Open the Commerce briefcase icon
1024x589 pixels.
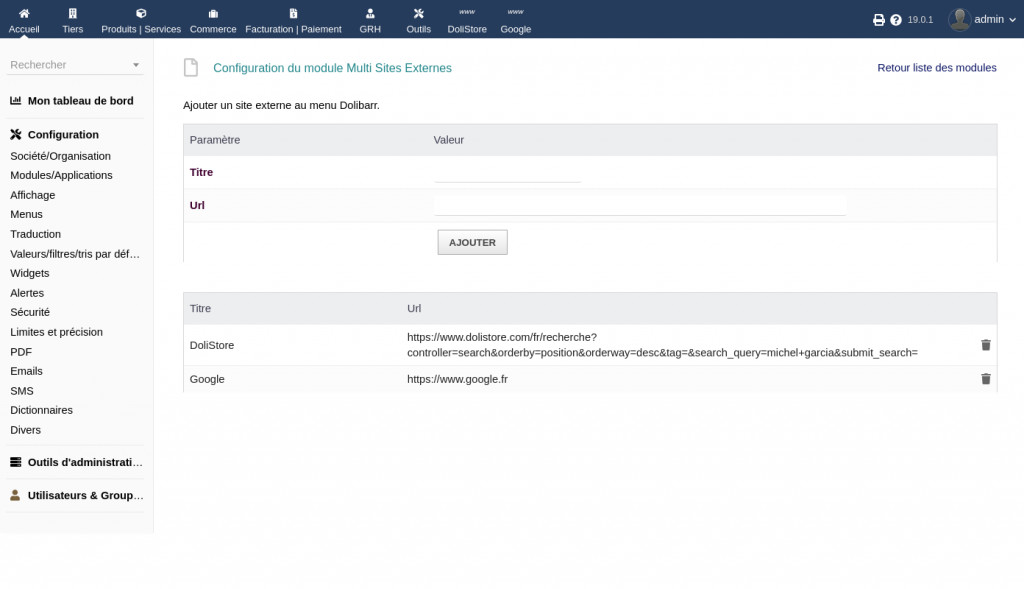213,14
